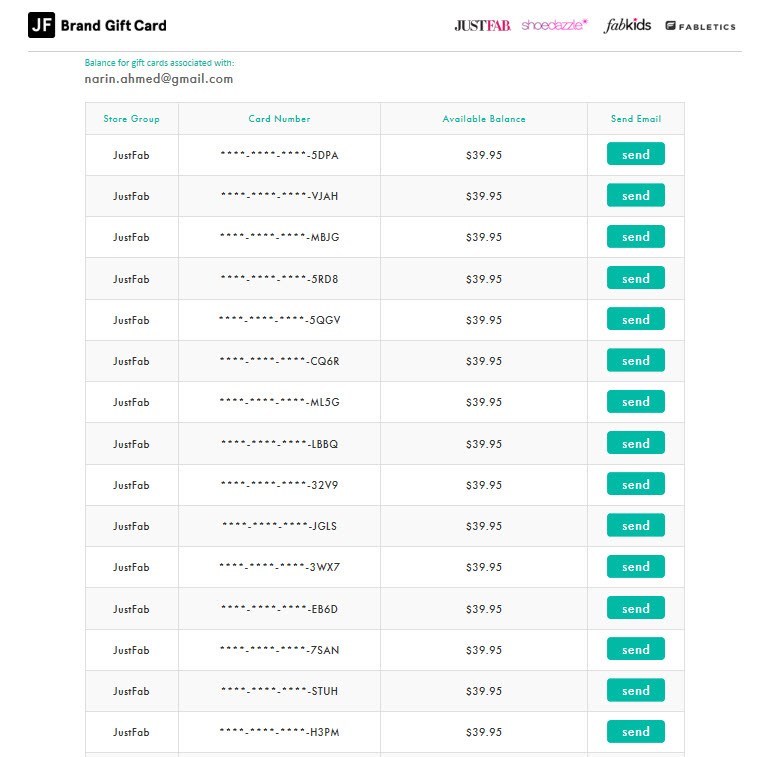Select card number ending 32V9
781x757 pixels.
(x=279, y=485)
